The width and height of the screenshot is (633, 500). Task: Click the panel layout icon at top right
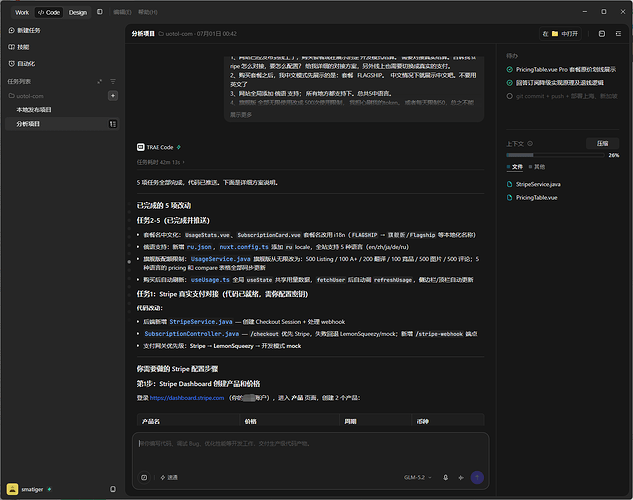tap(602, 33)
